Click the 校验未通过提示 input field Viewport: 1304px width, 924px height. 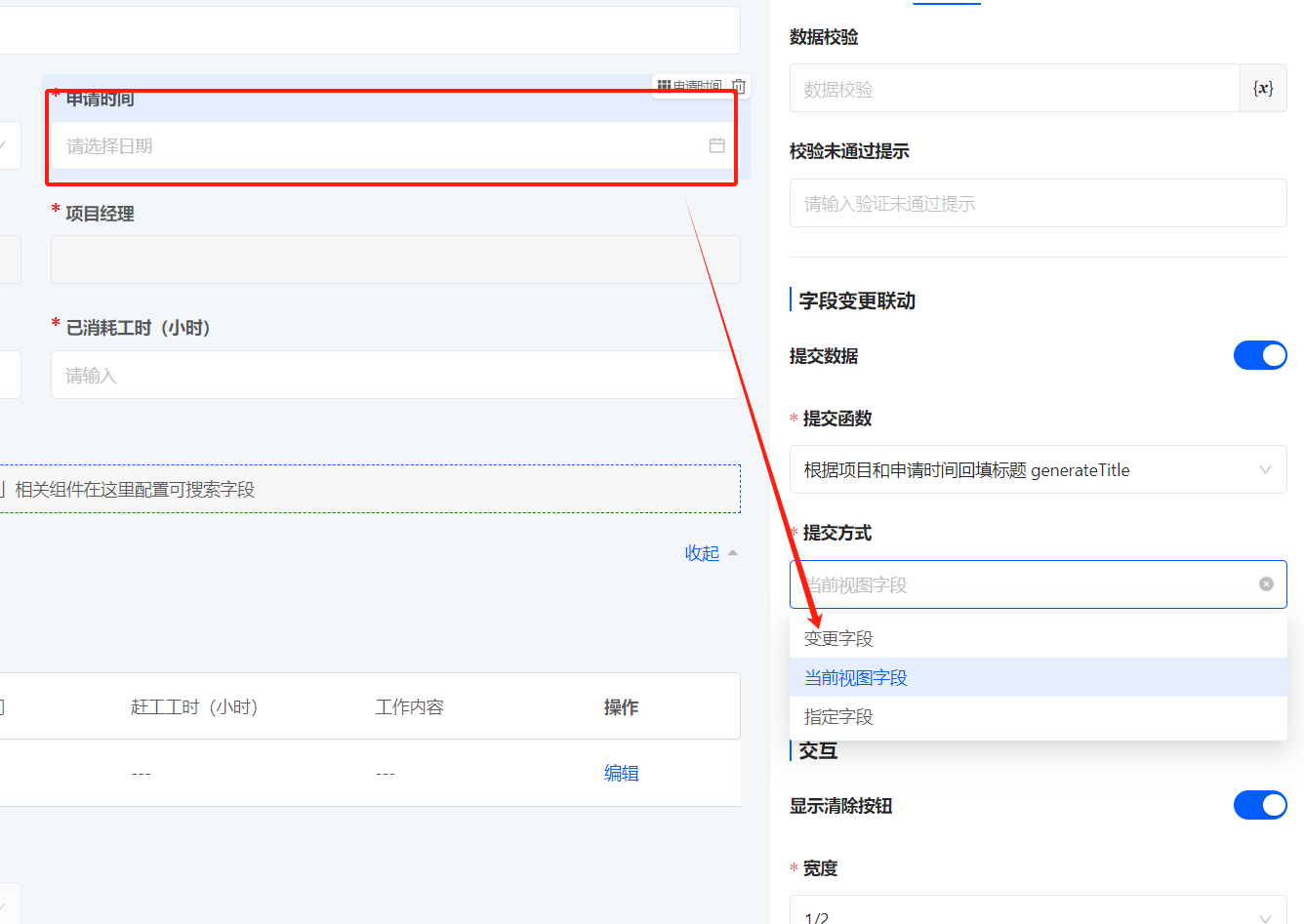[x=1039, y=203]
